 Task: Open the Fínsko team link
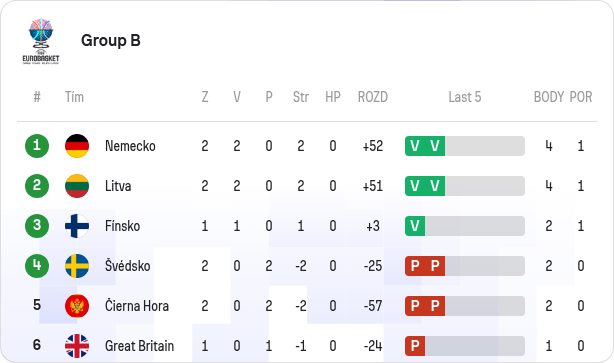(x=122, y=226)
